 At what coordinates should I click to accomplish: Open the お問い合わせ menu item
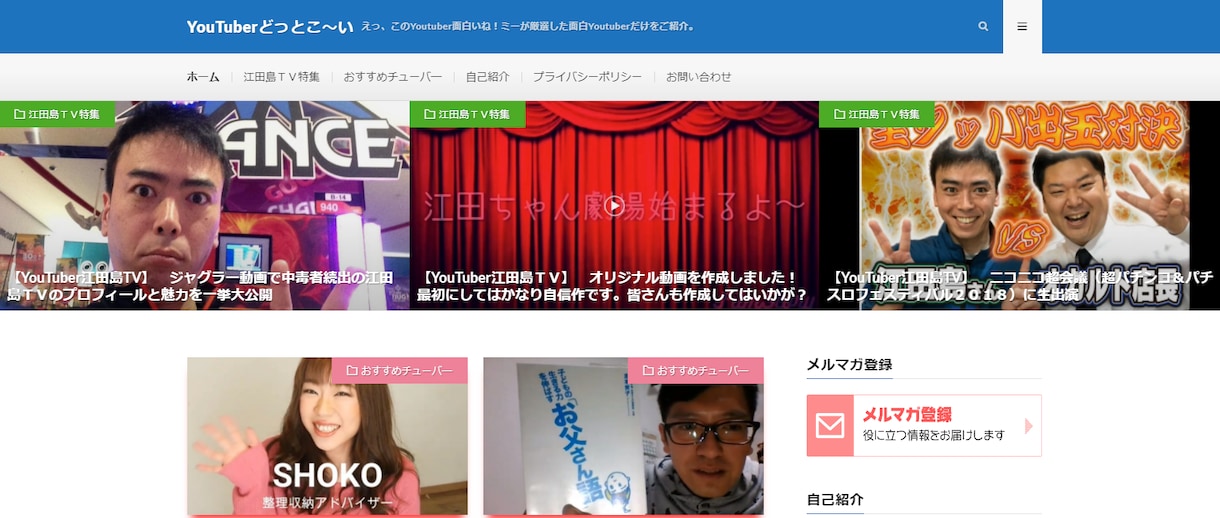pyautogui.click(x=699, y=77)
